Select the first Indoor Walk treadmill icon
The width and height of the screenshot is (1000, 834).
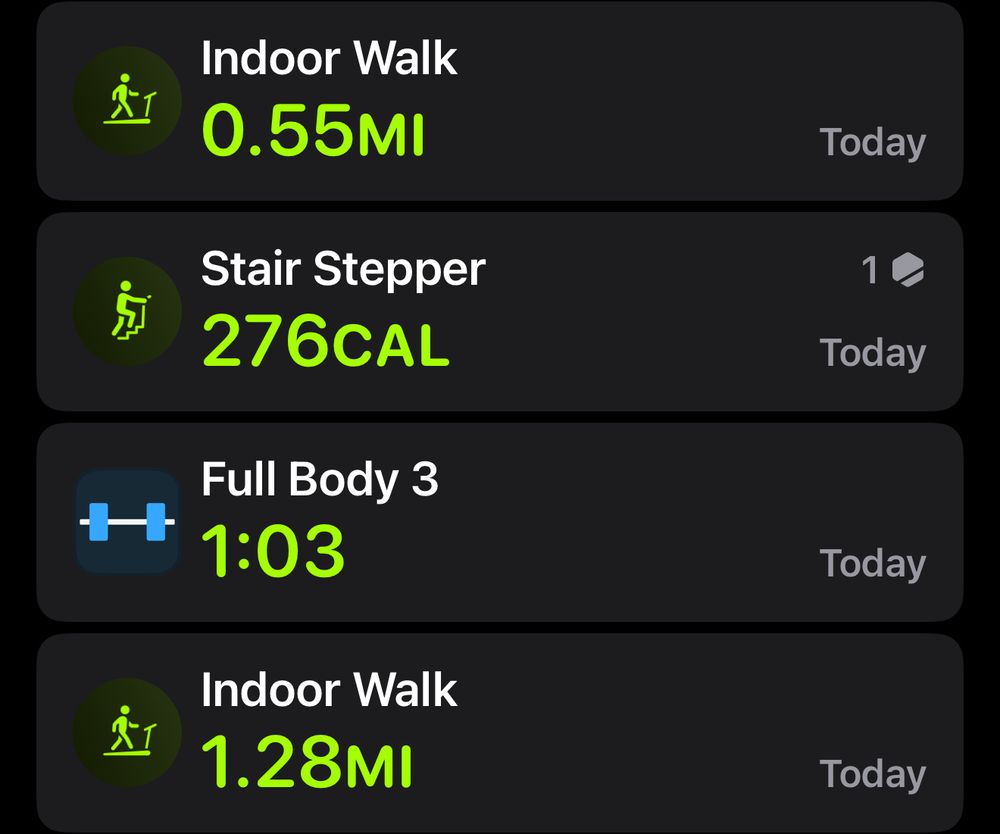click(x=126, y=100)
